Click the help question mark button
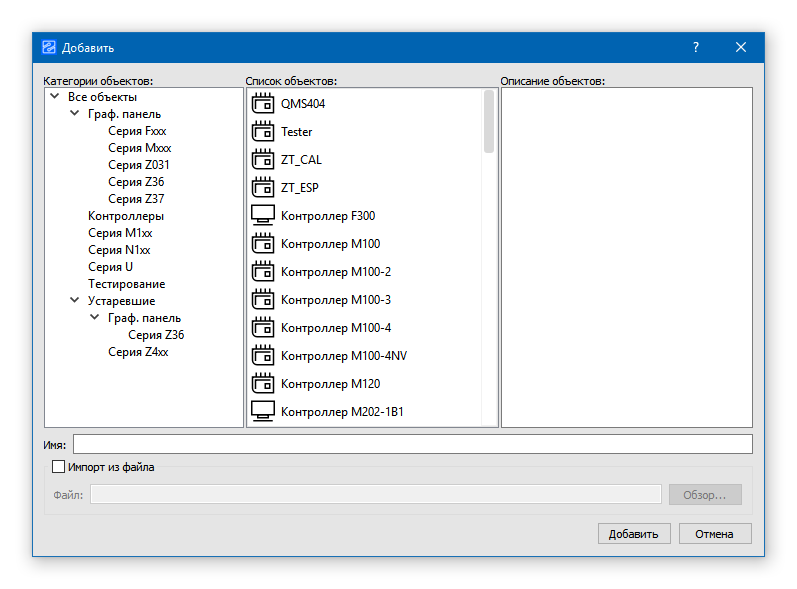Screen dimensions: 797x589 696,47
